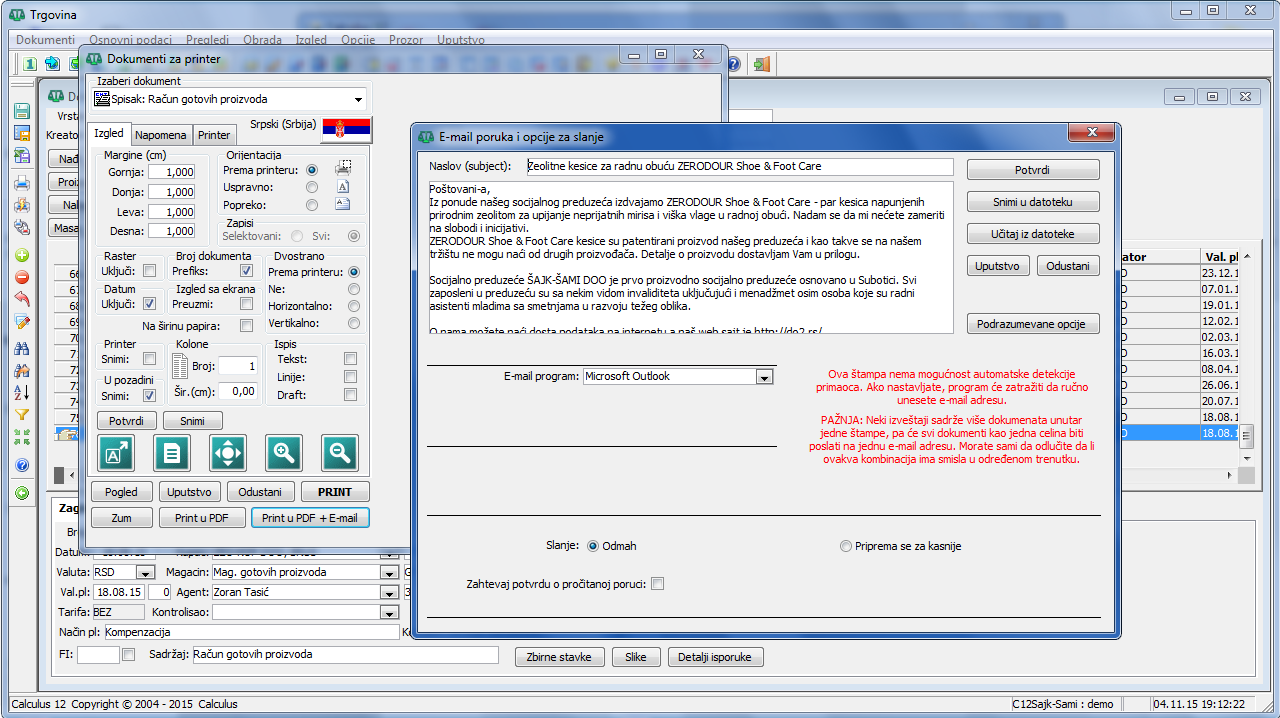Screen dimensions: 1280x718
Task: Click the Zbirne stavke button
Action: pos(560,657)
